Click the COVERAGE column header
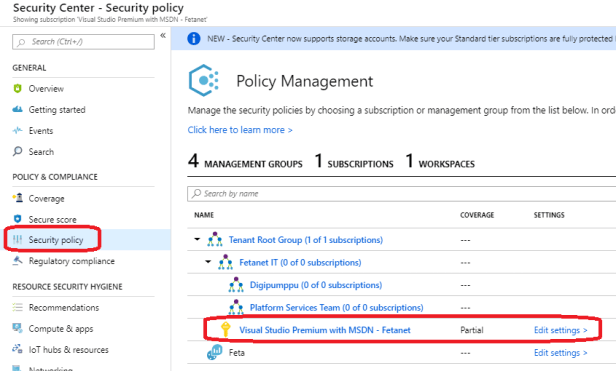 pos(477,215)
